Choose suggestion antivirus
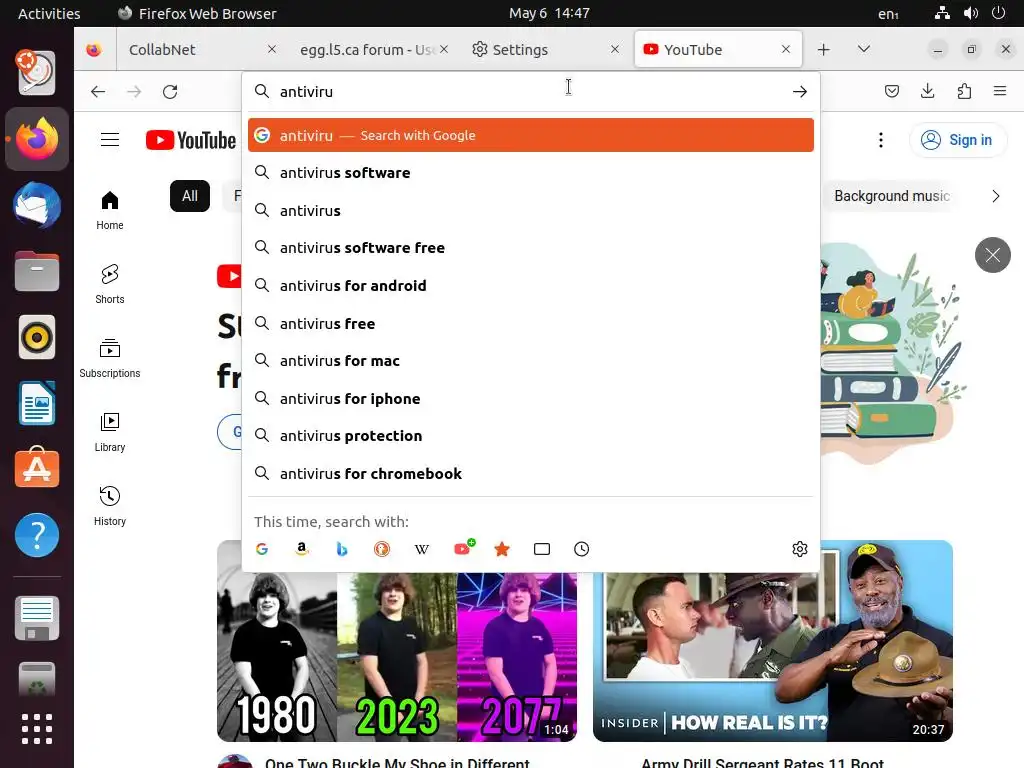 (530, 210)
